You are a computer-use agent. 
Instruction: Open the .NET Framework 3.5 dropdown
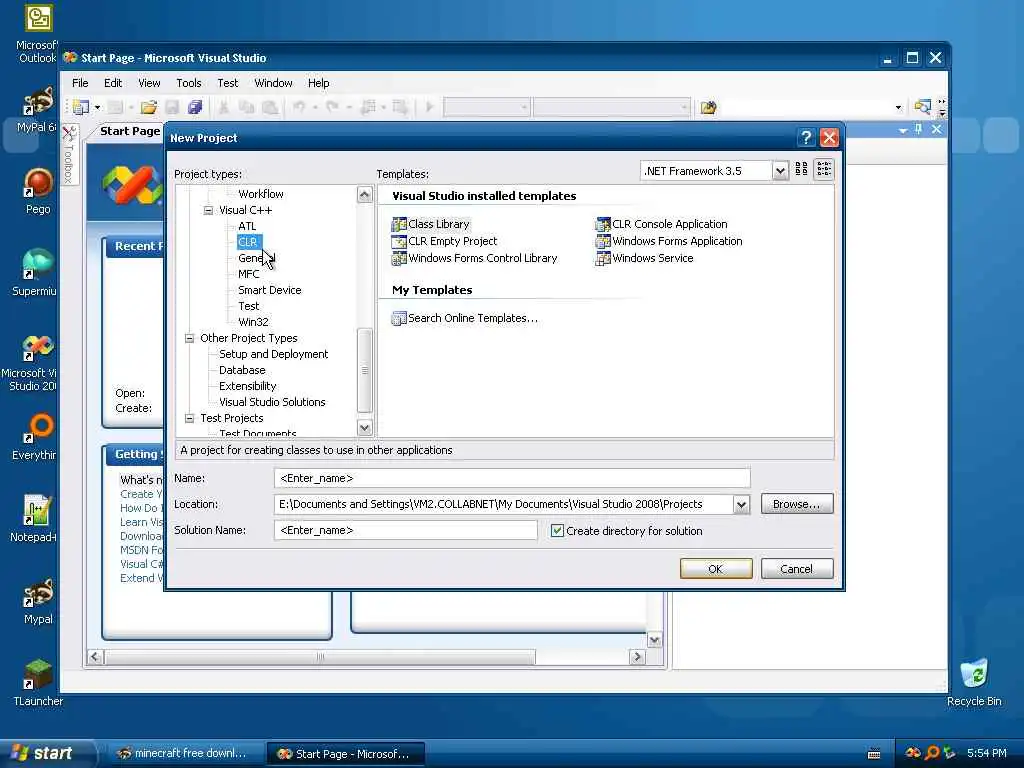(x=780, y=171)
